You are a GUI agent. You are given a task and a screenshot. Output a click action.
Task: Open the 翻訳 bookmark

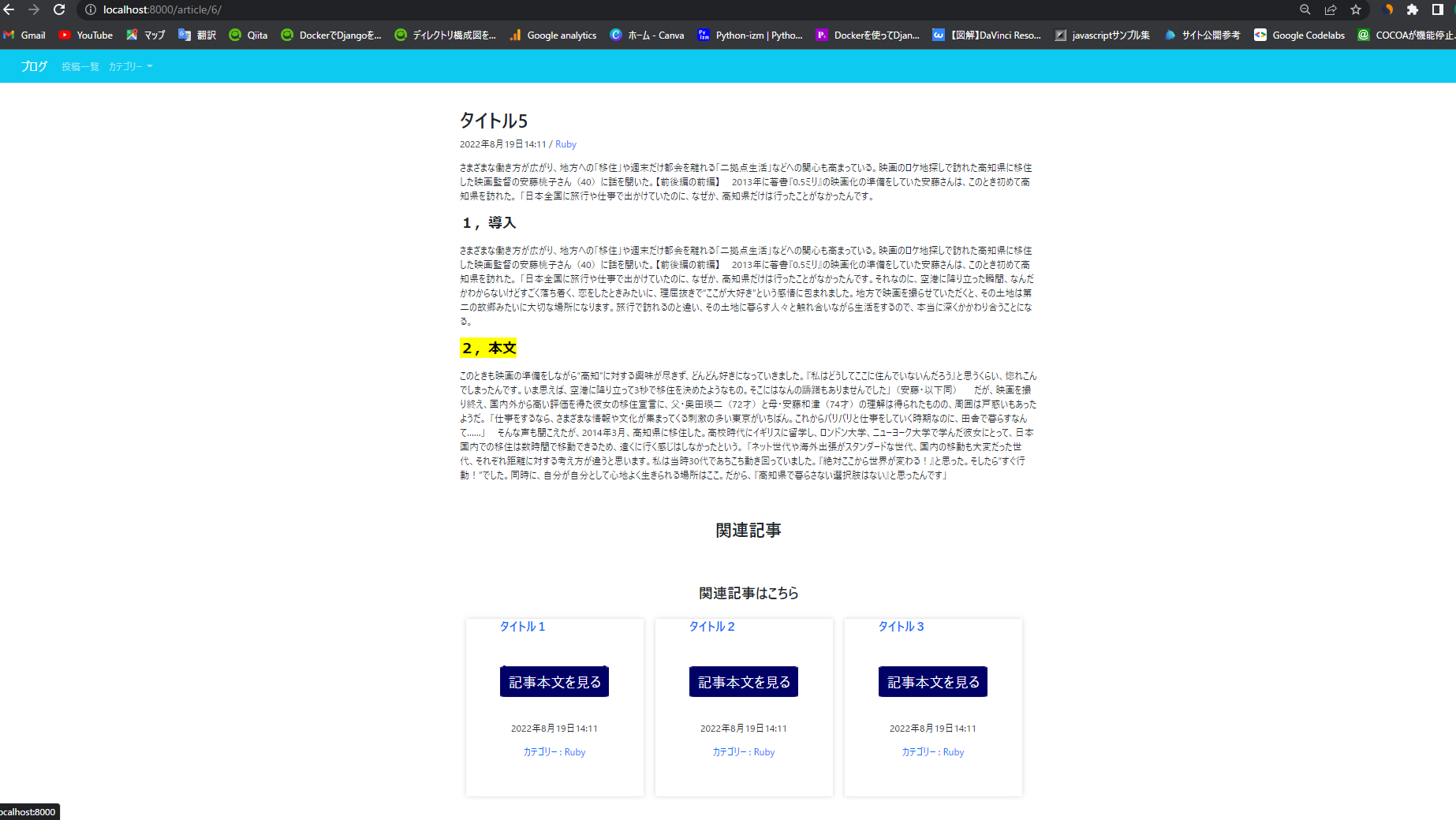(x=197, y=35)
